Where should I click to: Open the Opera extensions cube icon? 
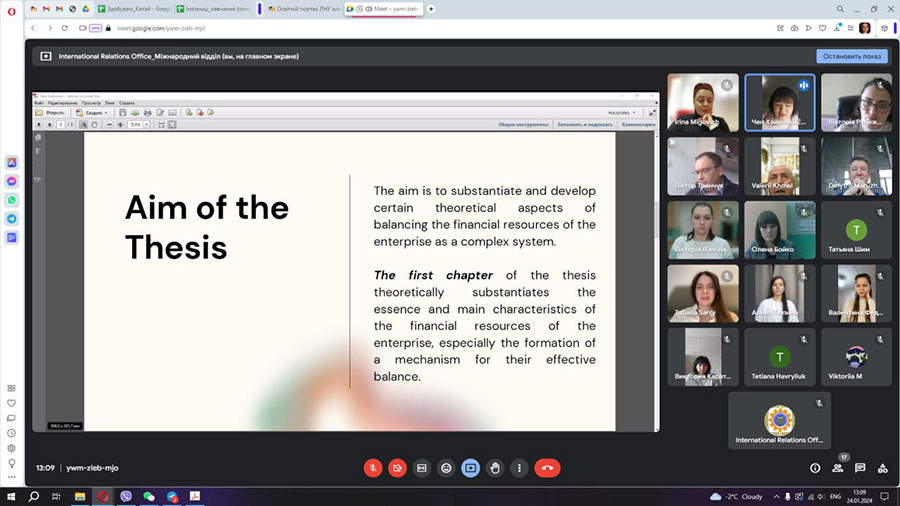885,28
